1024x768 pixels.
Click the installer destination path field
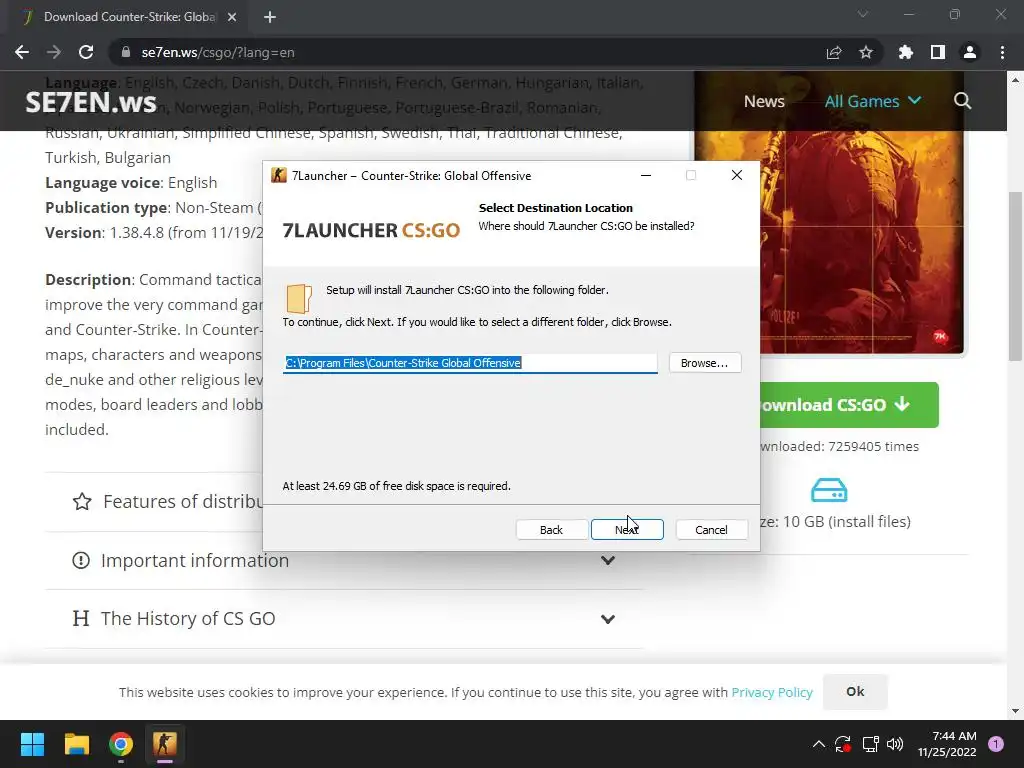click(x=470, y=363)
